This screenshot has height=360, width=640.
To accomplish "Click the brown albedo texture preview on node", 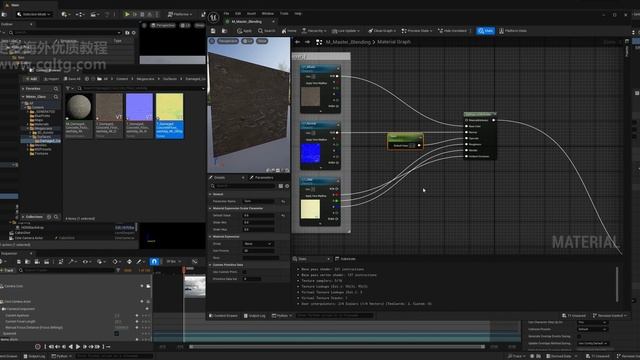I will point(310,96).
